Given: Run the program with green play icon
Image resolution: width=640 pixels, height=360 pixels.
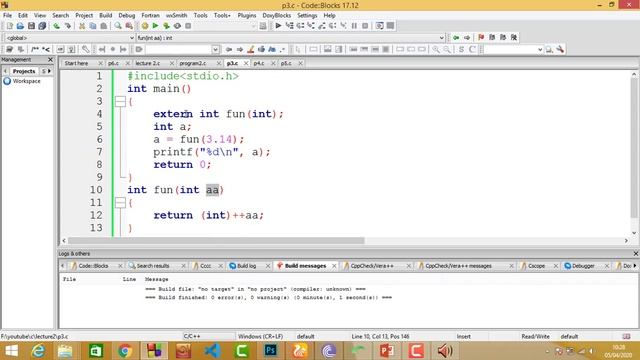Looking at the screenshot, I should 155,26.
